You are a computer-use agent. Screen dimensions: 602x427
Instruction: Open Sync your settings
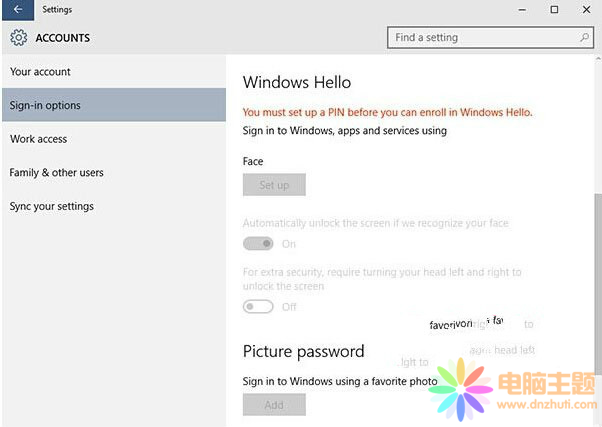click(114, 206)
